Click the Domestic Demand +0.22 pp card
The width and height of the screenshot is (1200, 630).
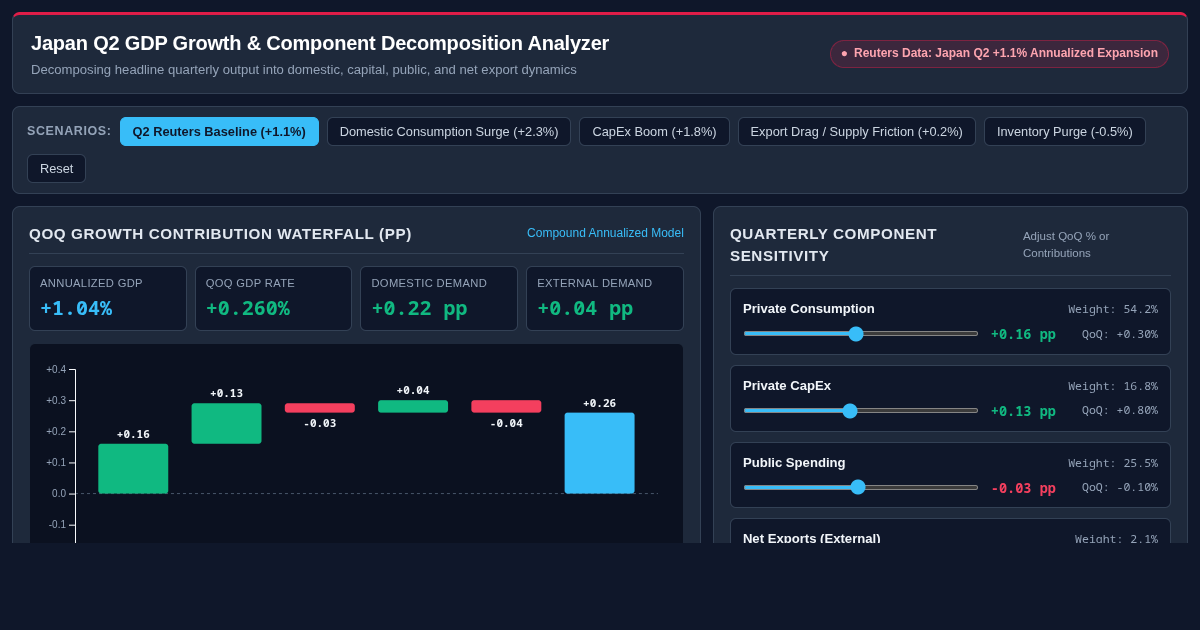[x=439, y=298]
